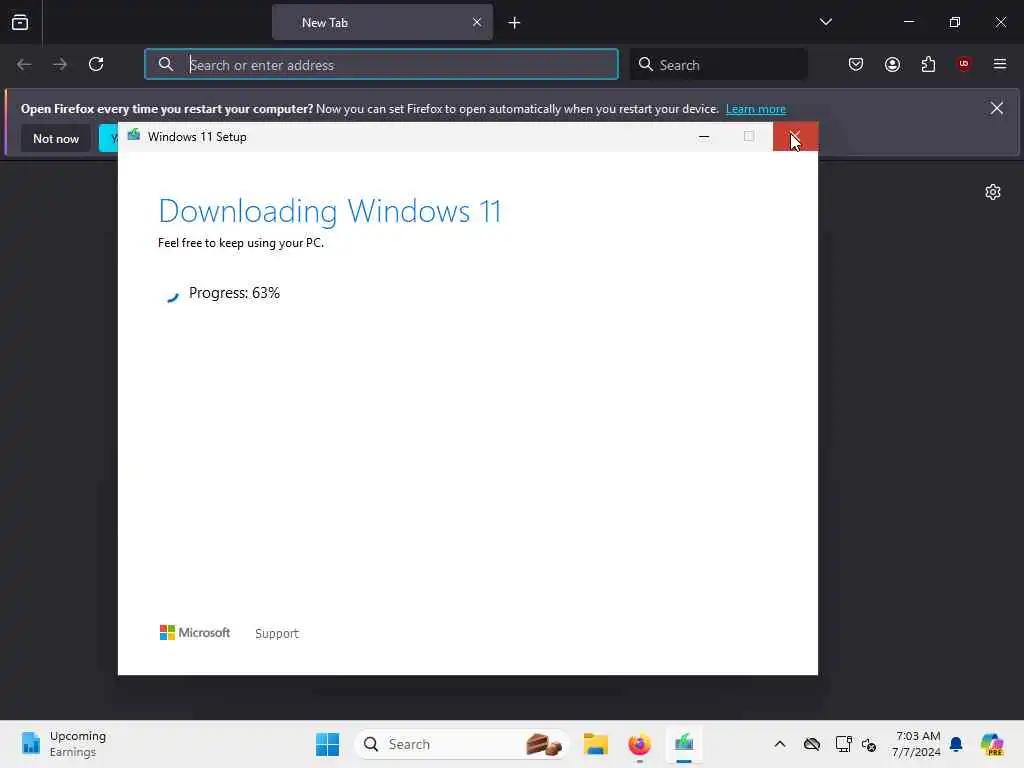Click the Firefox Search box
The height and width of the screenshot is (768, 1024).
pyautogui.click(x=718, y=64)
